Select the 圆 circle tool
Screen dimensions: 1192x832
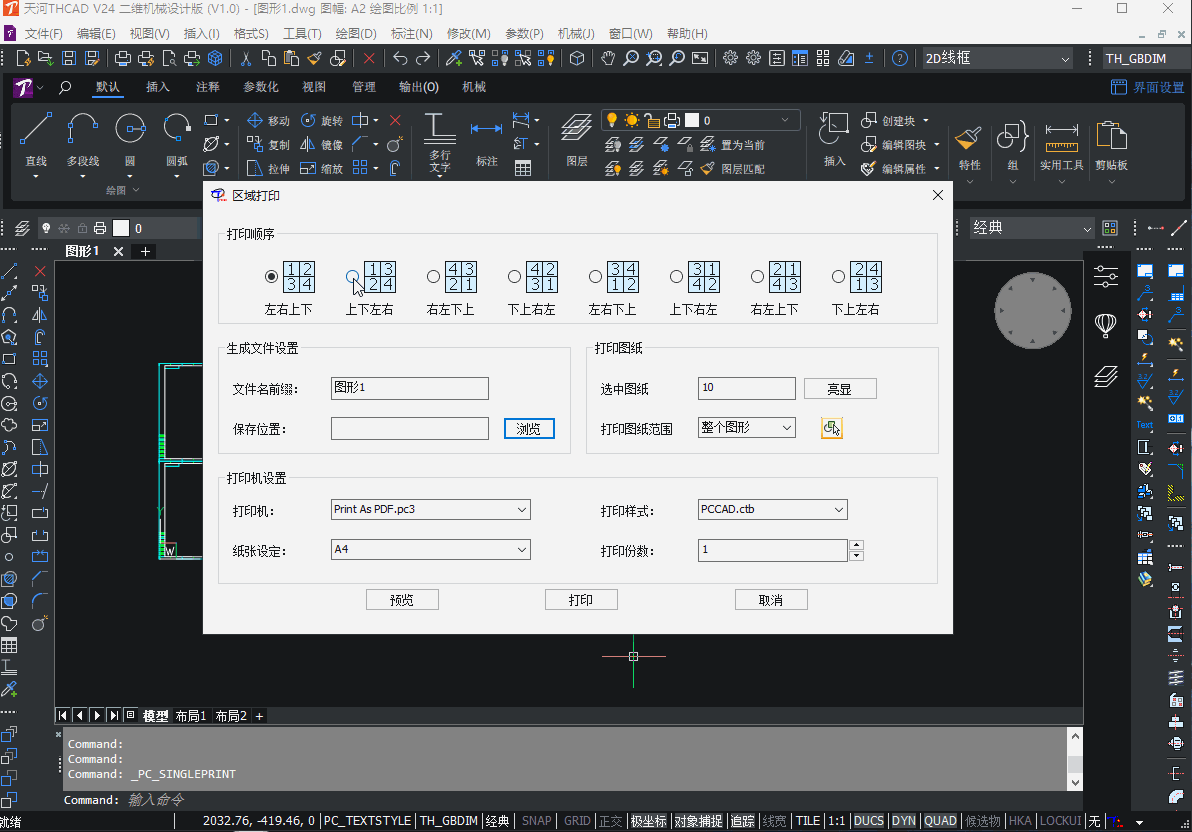[x=130, y=141]
